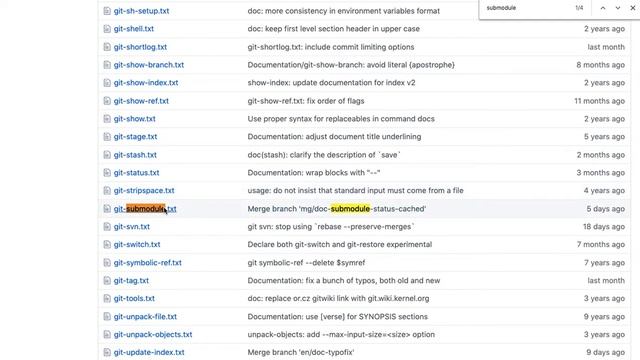This screenshot has height=360, width=640.
Task: Open commit 'Merge branch en/doc-typofix'
Action: tap(301, 352)
